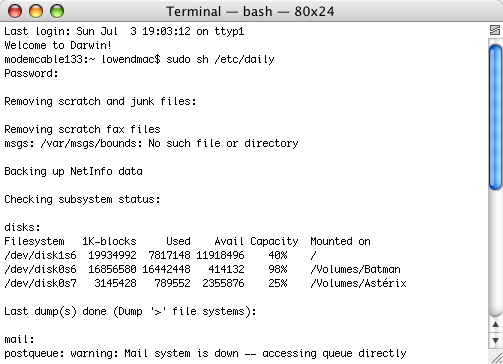Click the '98%' capacity value
The width and height of the screenshot is (503, 364).
(278, 269)
